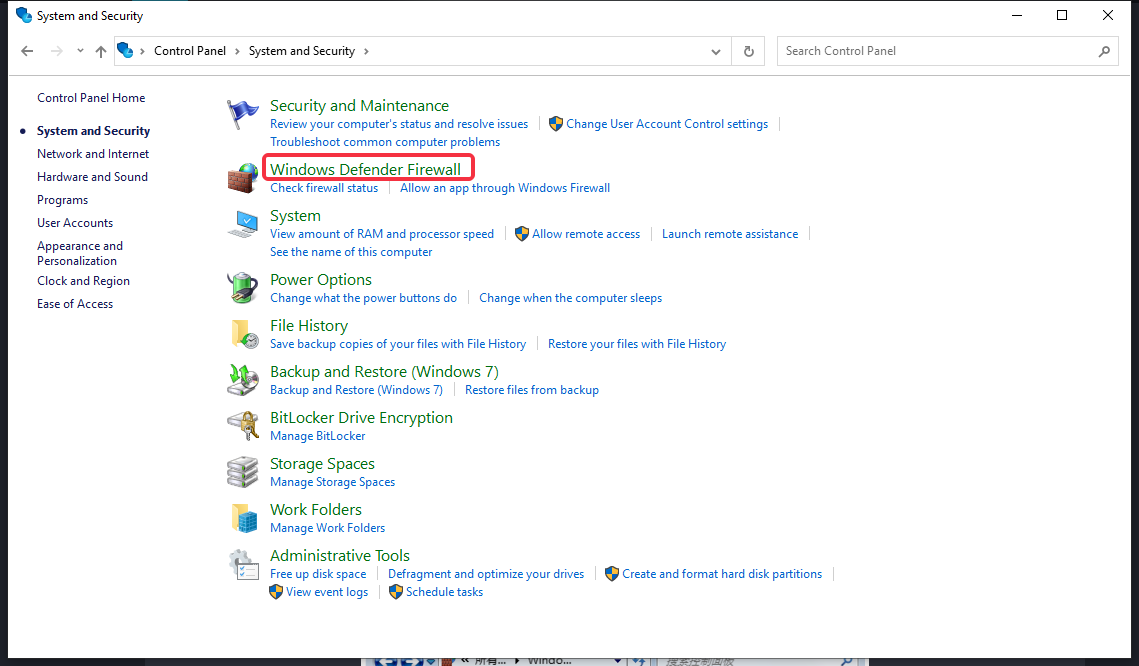Click Save backup copies with File History

click(x=398, y=344)
